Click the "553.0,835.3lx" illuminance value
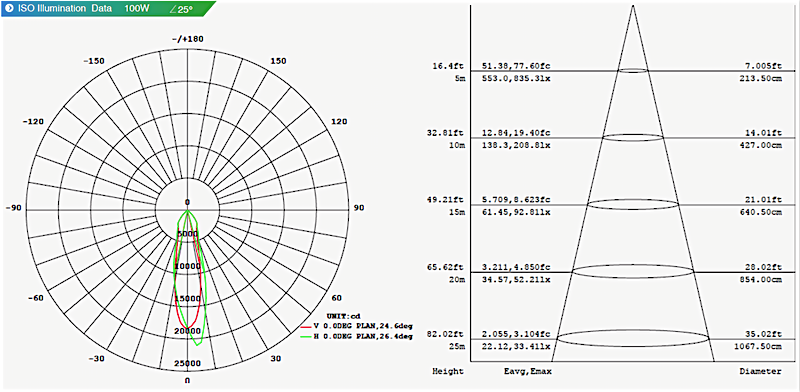This screenshot has height=392, width=800. click(516, 78)
